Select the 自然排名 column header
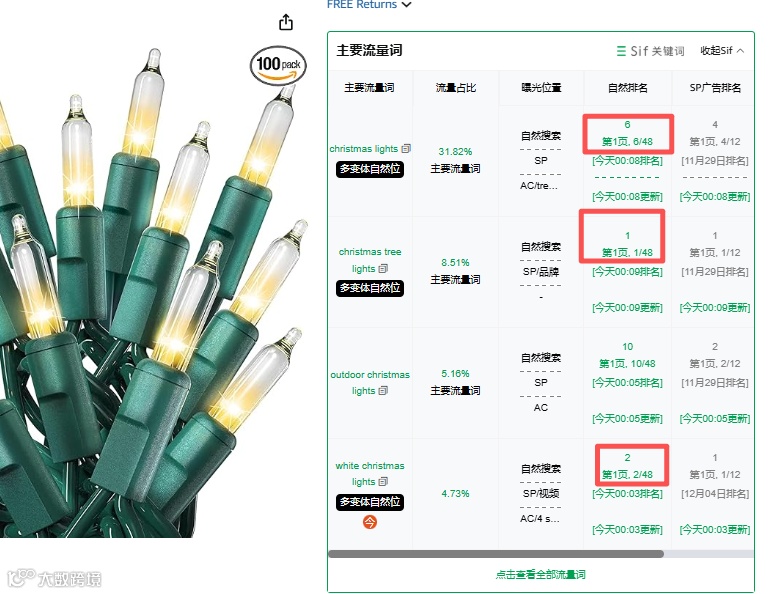The width and height of the screenshot is (773, 594). (628, 88)
